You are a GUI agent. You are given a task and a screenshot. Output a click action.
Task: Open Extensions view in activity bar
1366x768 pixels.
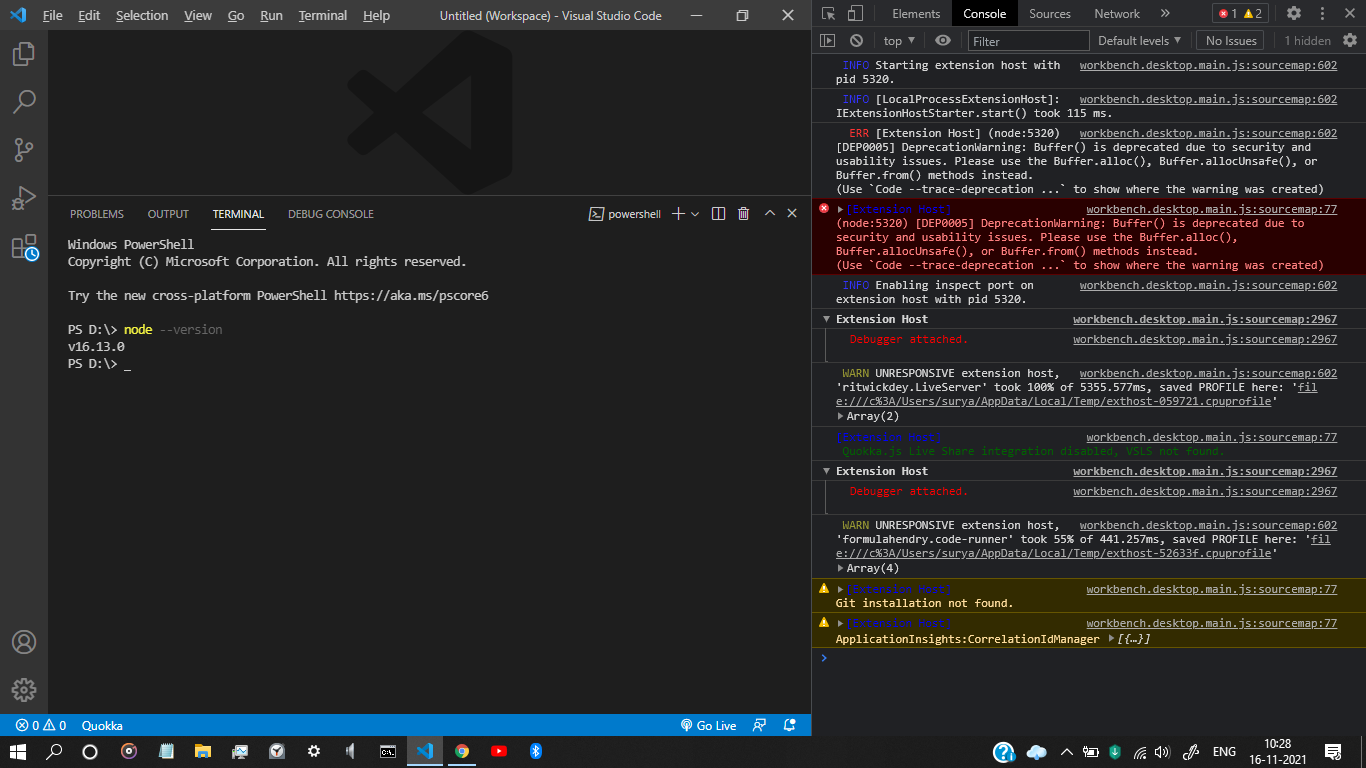(x=24, y=247)
